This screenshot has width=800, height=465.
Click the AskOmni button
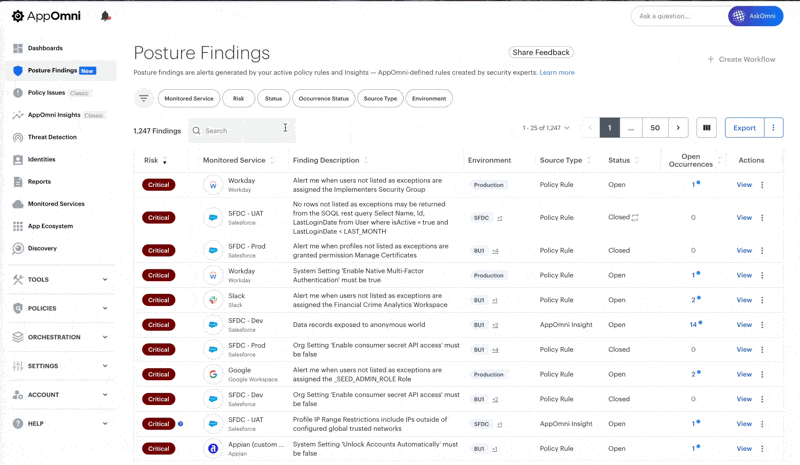756,16
